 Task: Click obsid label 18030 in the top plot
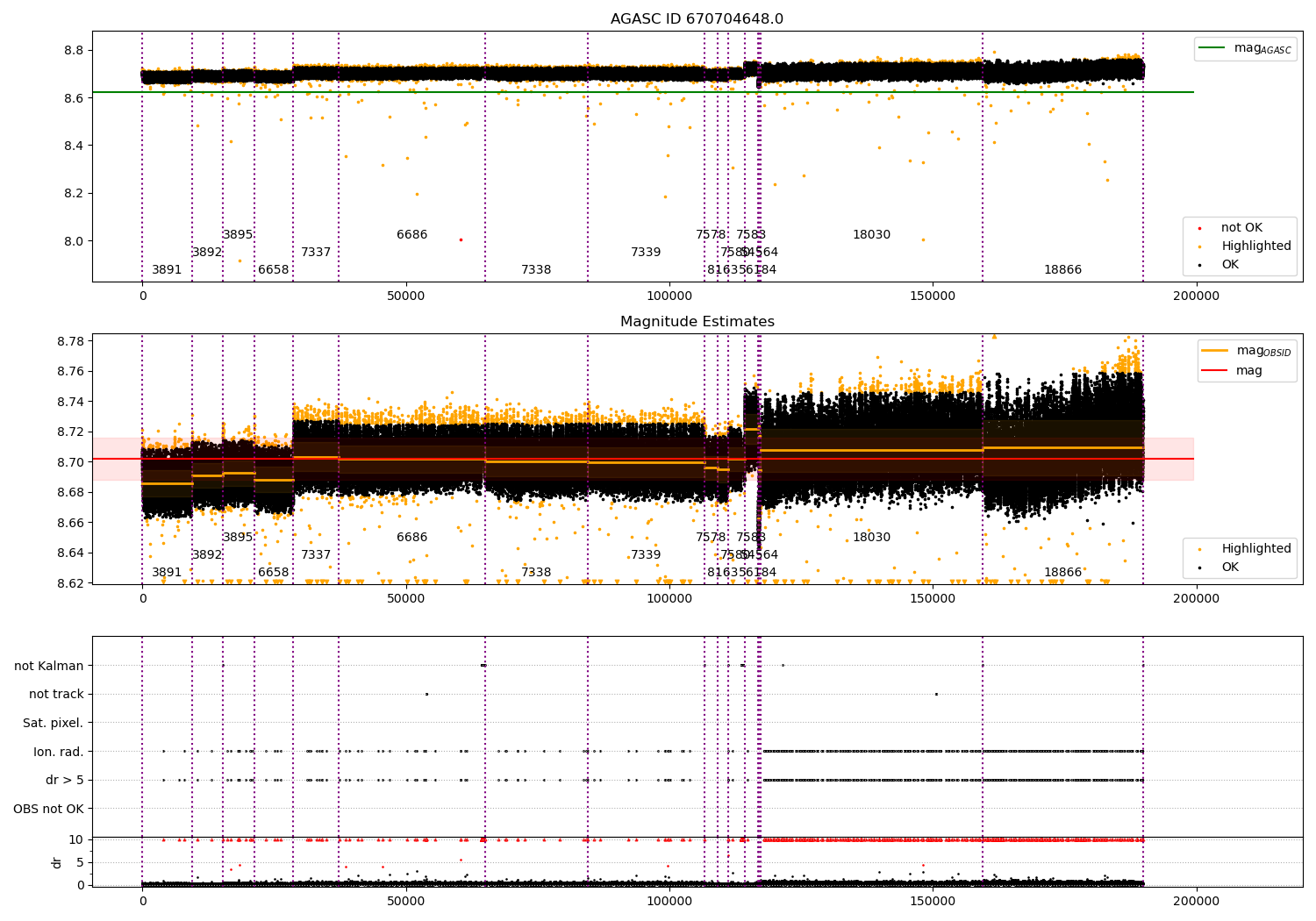pos(871,235)
